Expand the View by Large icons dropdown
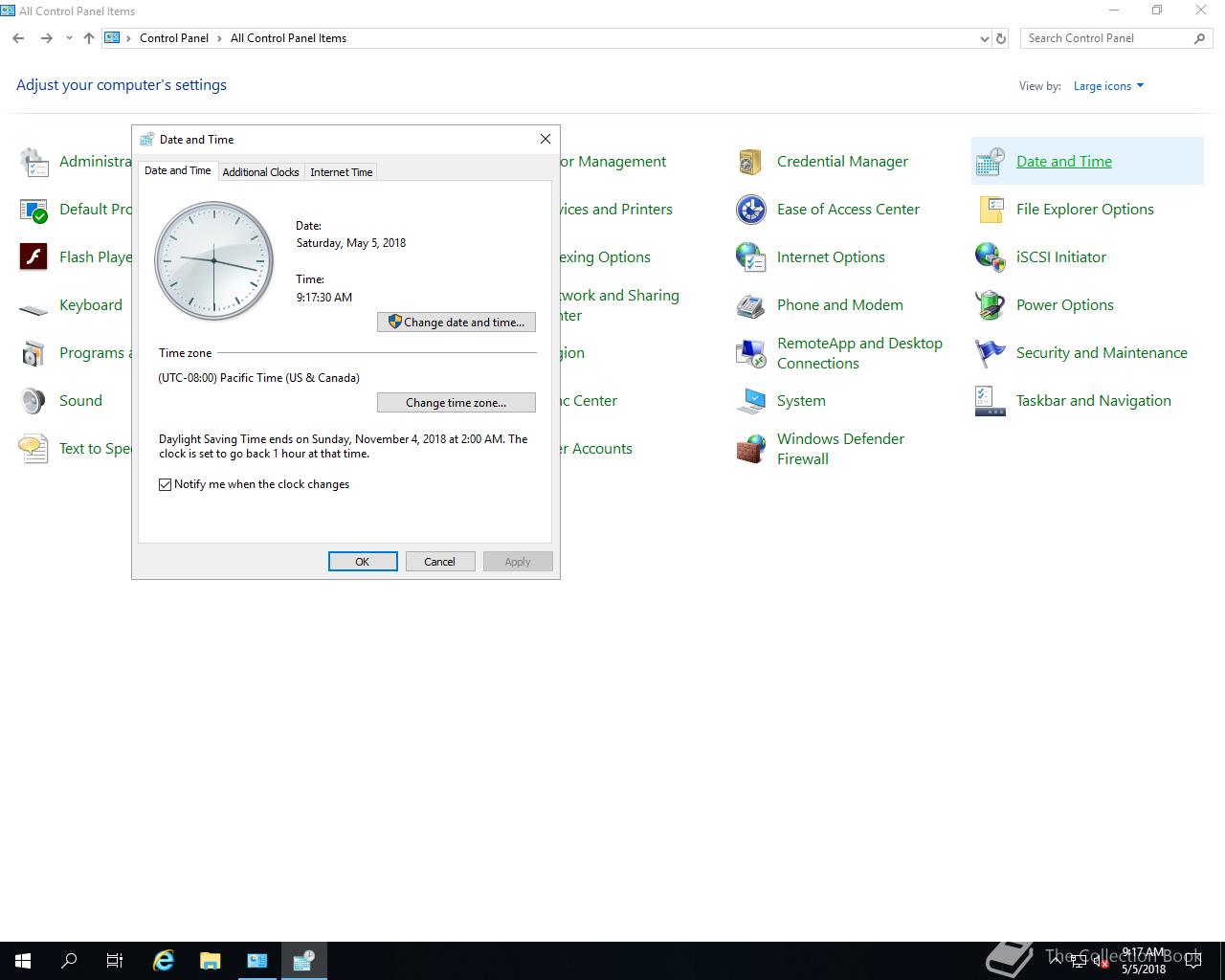The height and width of the screenshot is (980, 1225). (x=1108, y=86)
